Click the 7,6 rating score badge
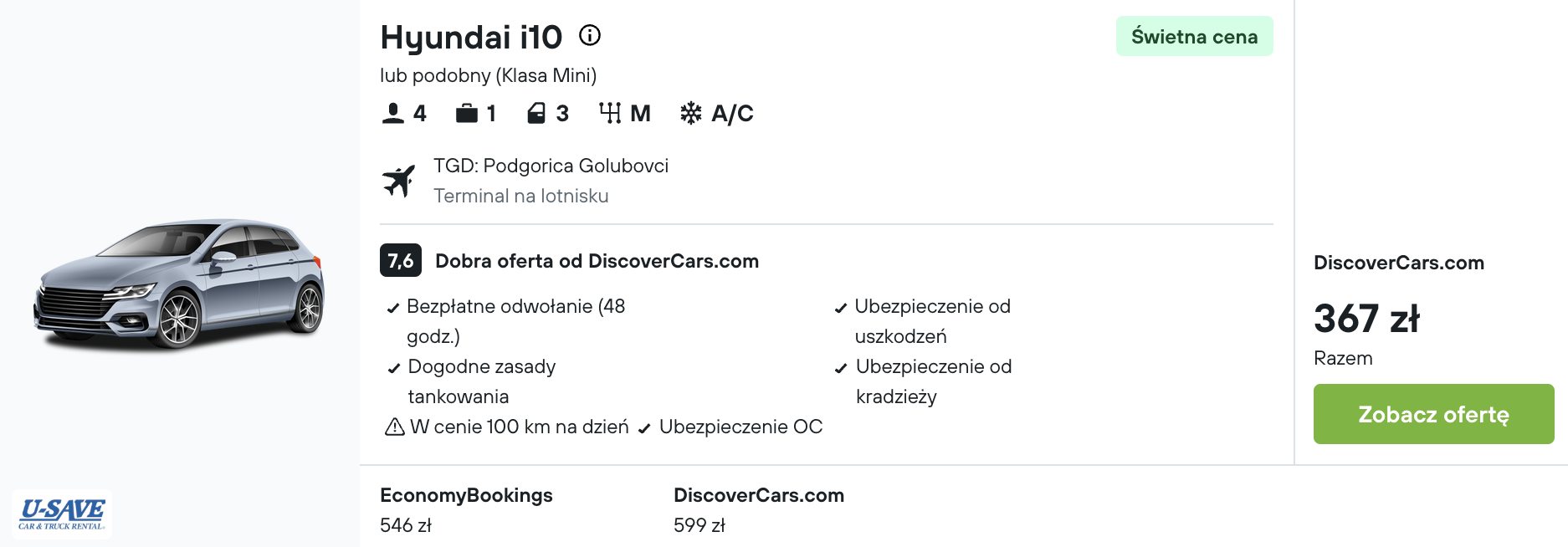The width and height of the screenshot is (1568, 547). tap(401, 261)
